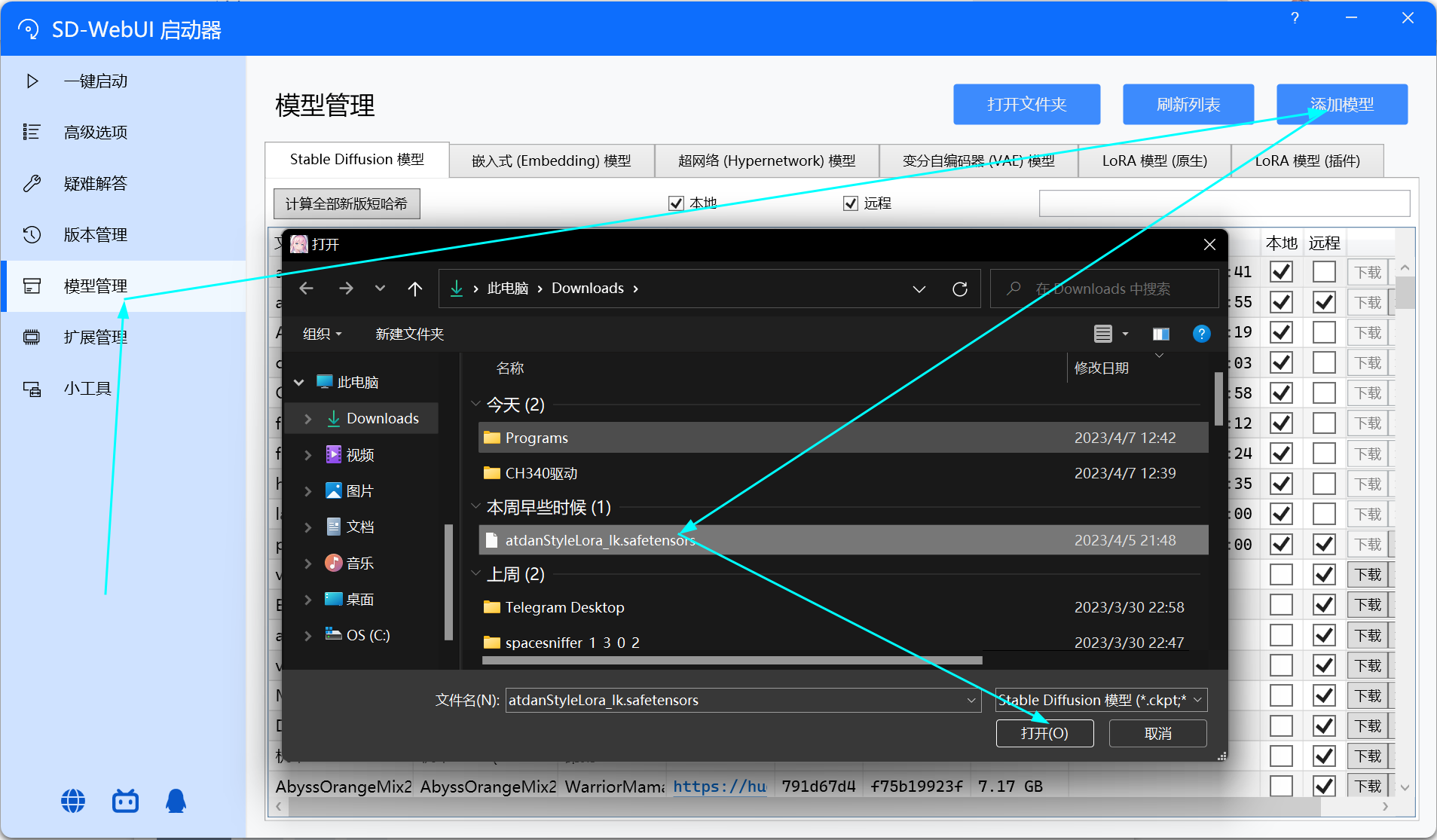Toggle 远程 checkbox in AbyssOrangeMix2 row
This screenshot has height=840, width=1437.
coord(1324,786)
